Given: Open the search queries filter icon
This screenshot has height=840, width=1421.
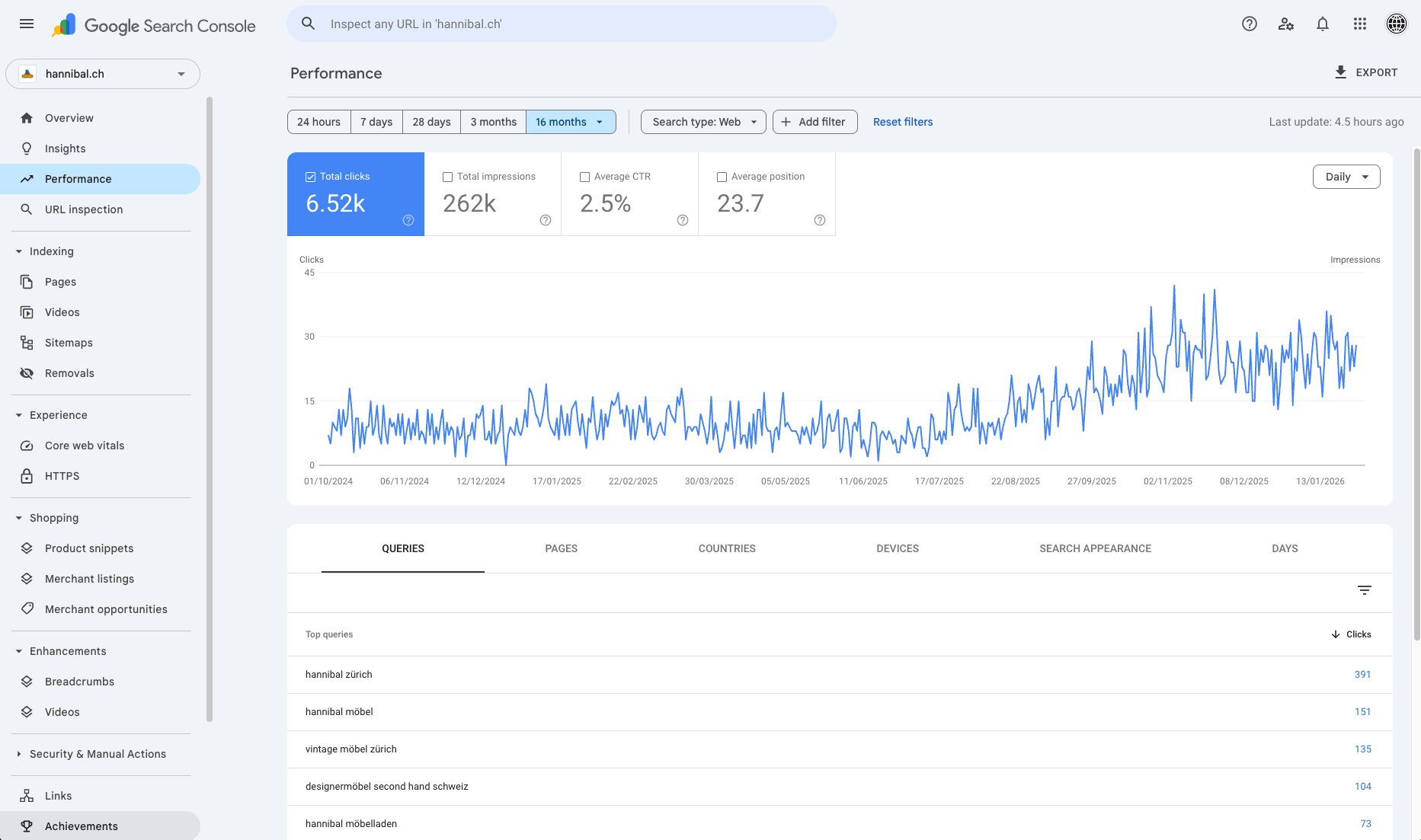Looking at the screenshot, I should pyautogui.click(x=1364, y=590).
